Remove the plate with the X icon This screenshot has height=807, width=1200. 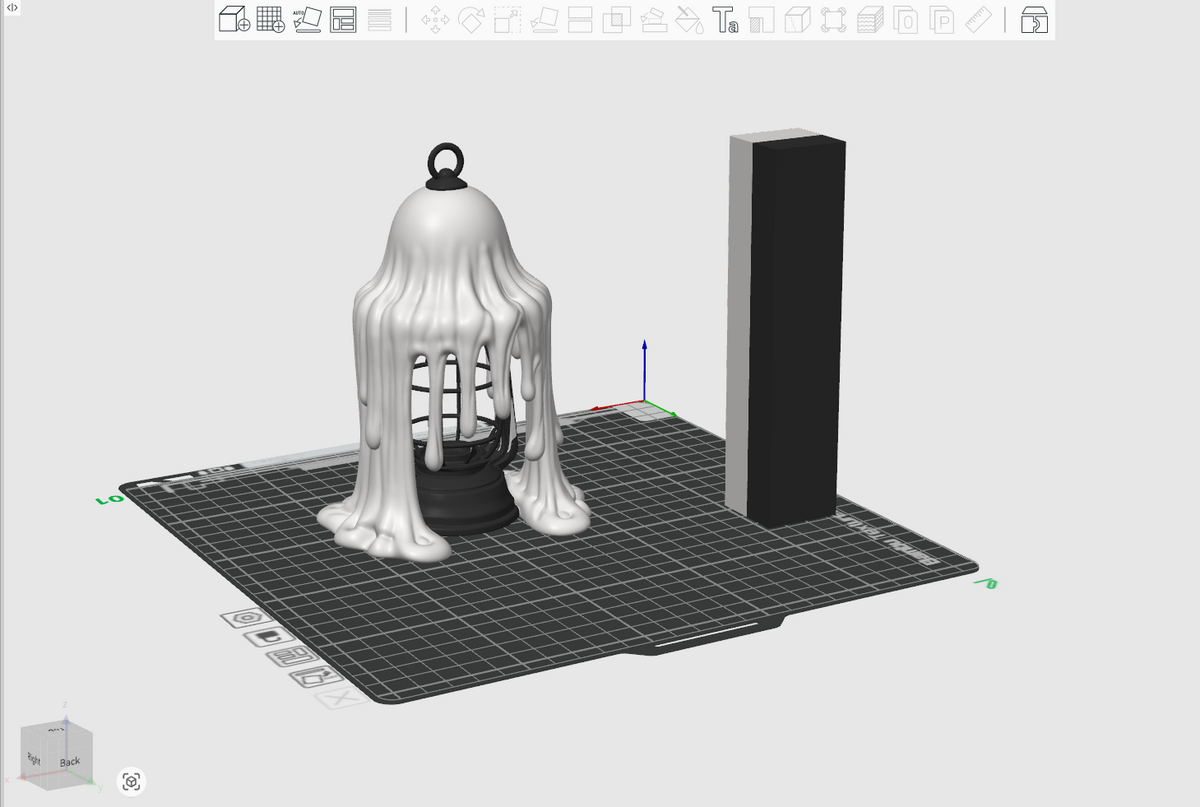(x=341, y=699)
